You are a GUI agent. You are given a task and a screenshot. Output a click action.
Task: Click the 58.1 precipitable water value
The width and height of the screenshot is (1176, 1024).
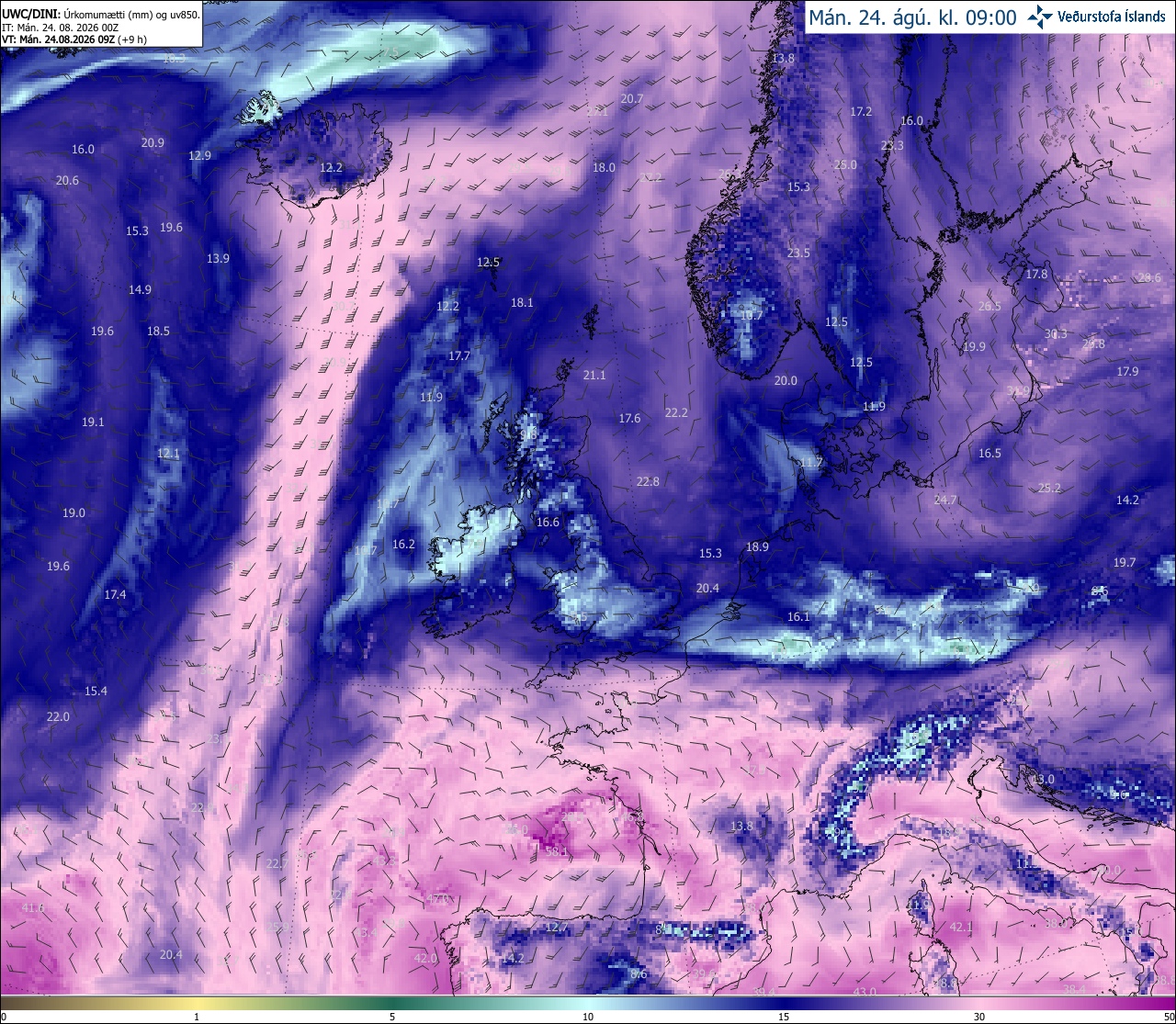pos(557,852)
